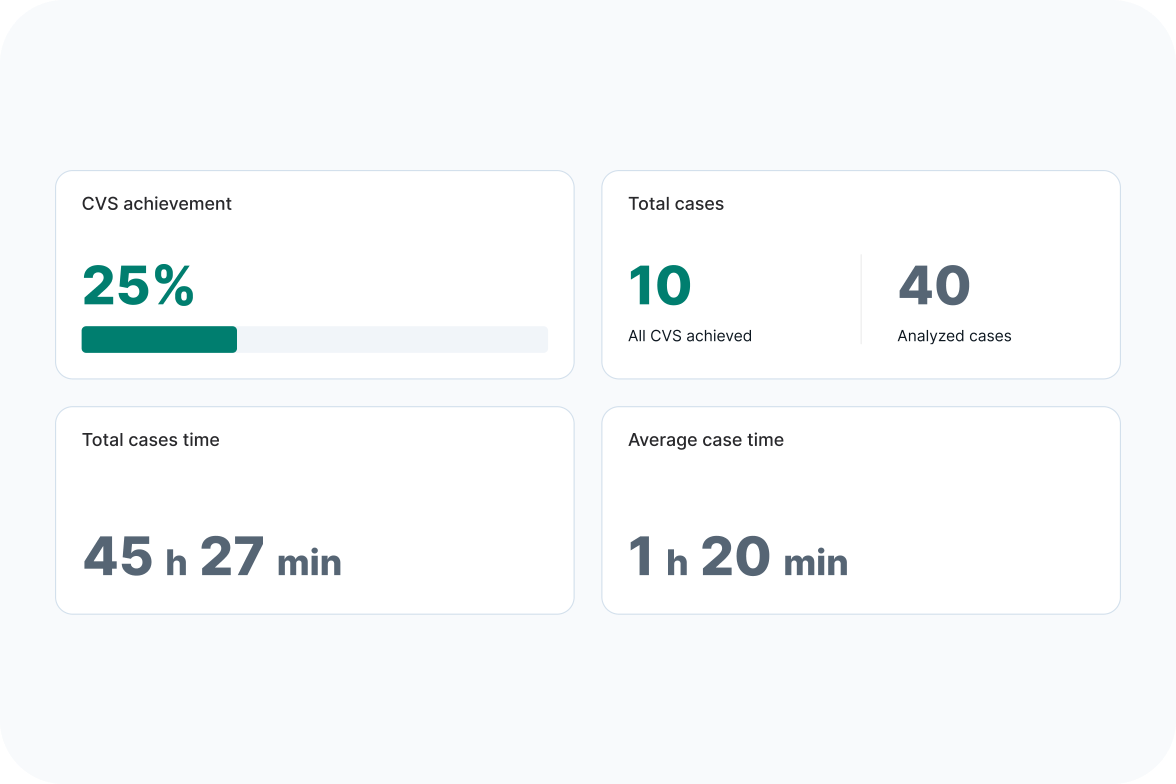Click the value 10 for All CVS achieved

click(659, 285)
